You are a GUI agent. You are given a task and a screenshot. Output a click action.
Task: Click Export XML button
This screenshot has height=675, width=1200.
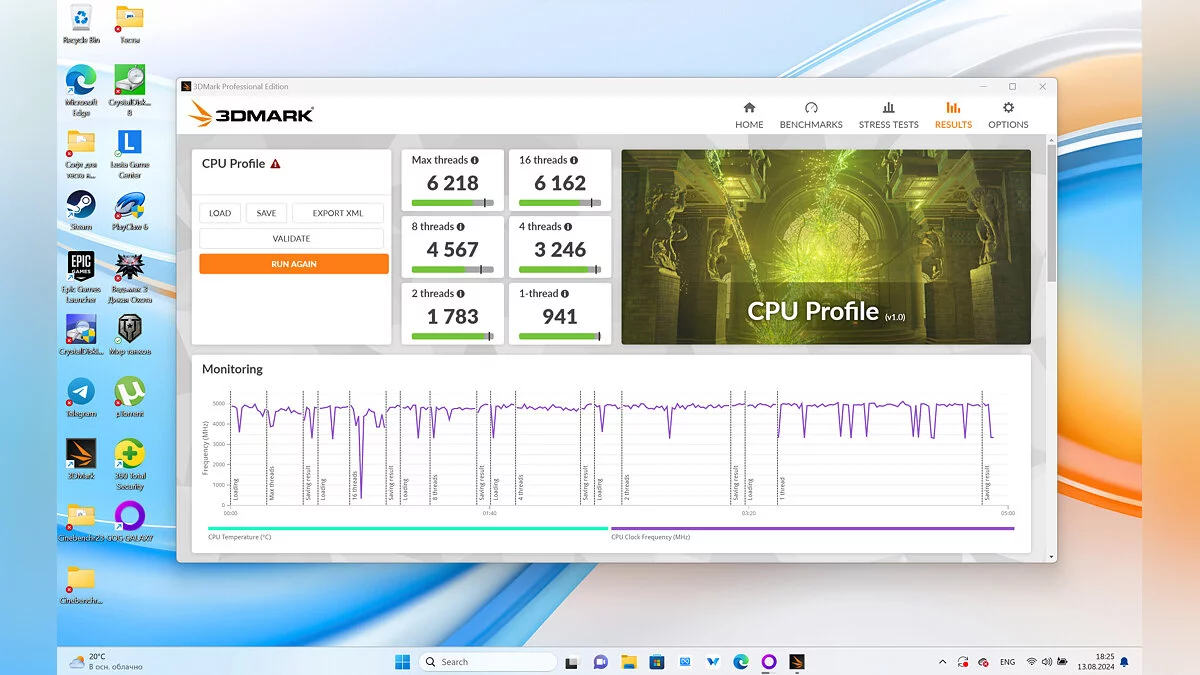coord(338,213)
